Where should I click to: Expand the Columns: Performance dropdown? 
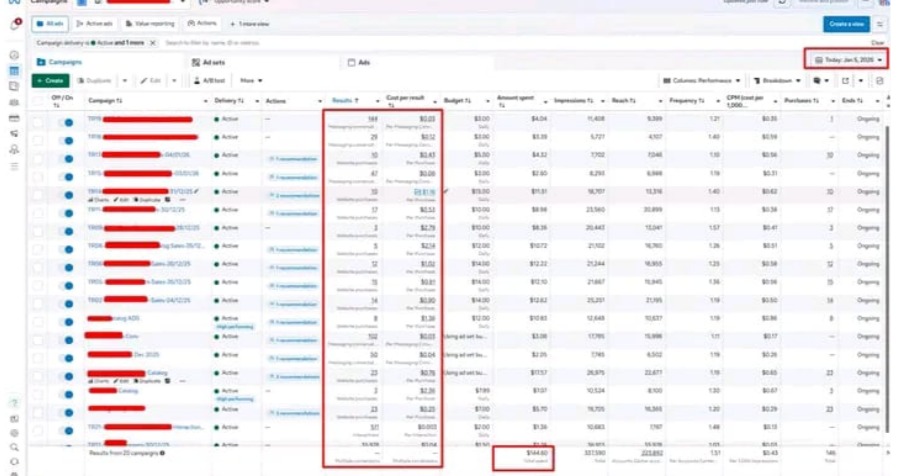coord(701,80)
